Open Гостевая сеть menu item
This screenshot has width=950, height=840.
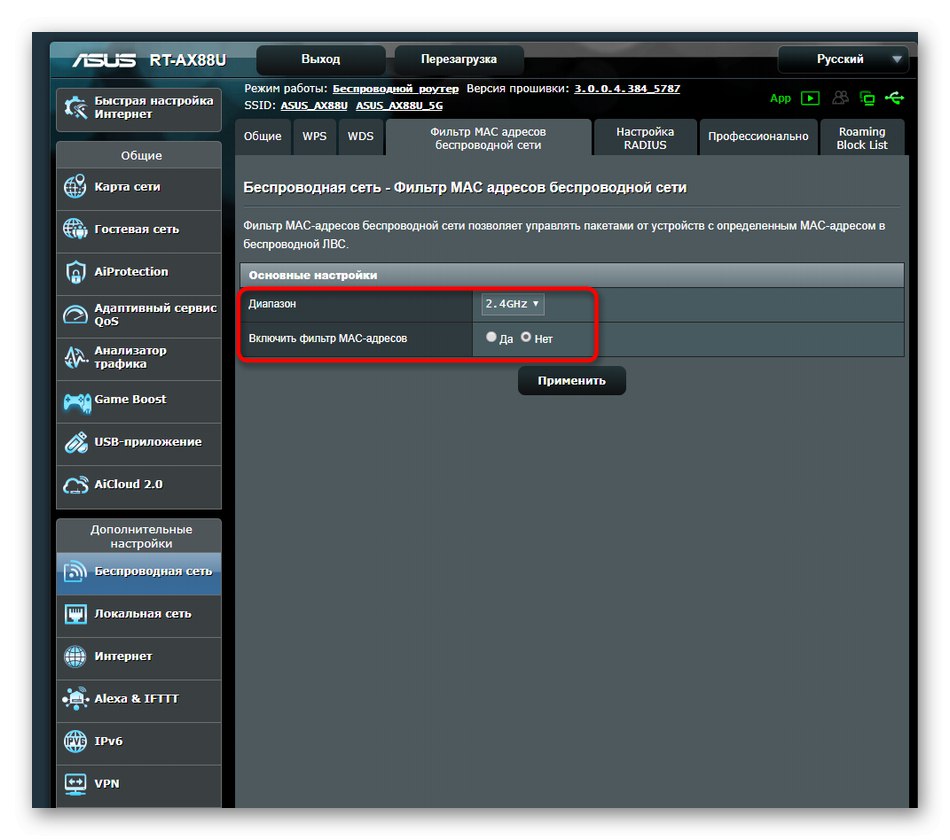(139, 230)
